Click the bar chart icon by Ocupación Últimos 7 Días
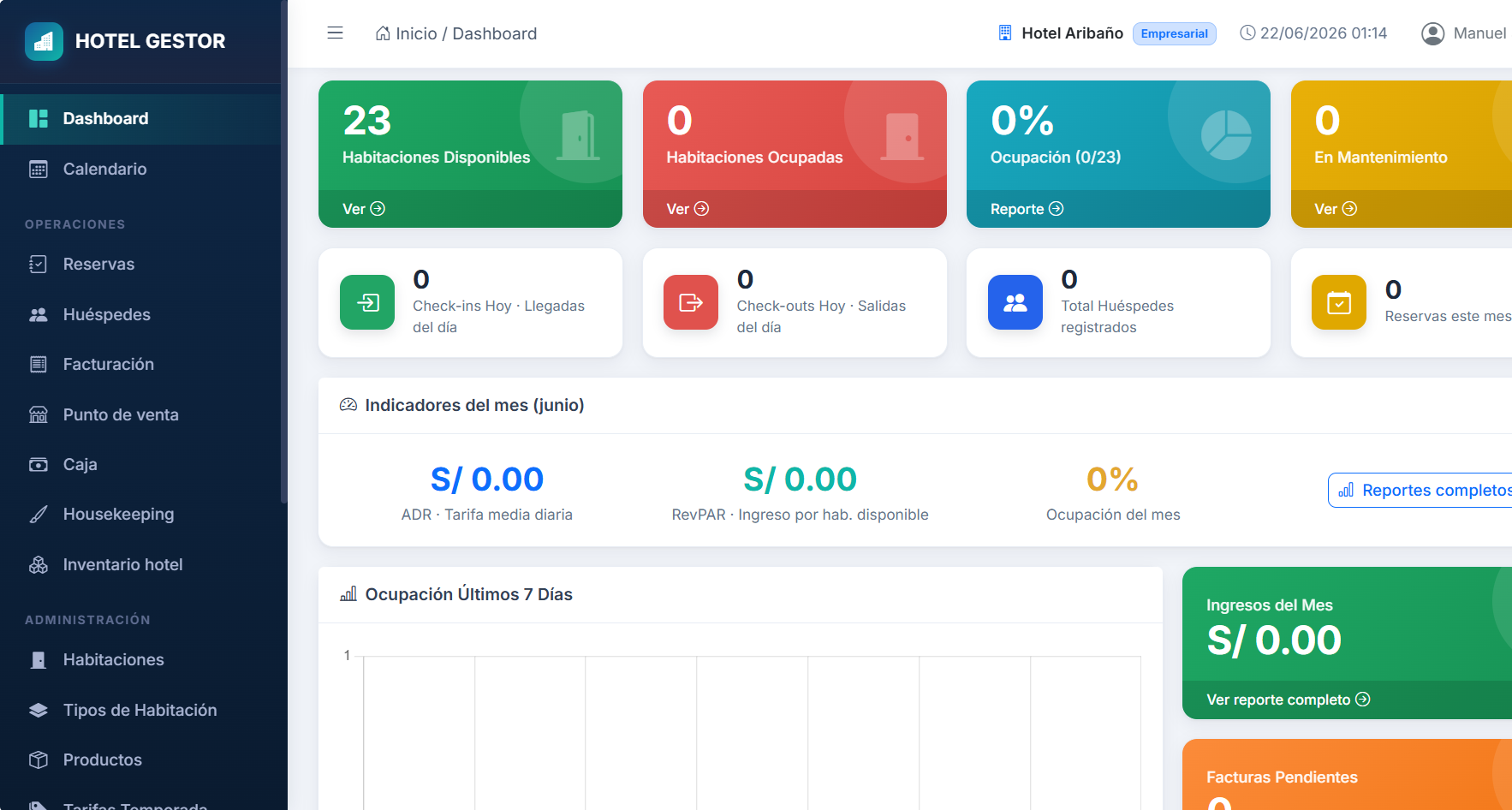This screenshot has width=1512, height=810. [x=348, y=593]
